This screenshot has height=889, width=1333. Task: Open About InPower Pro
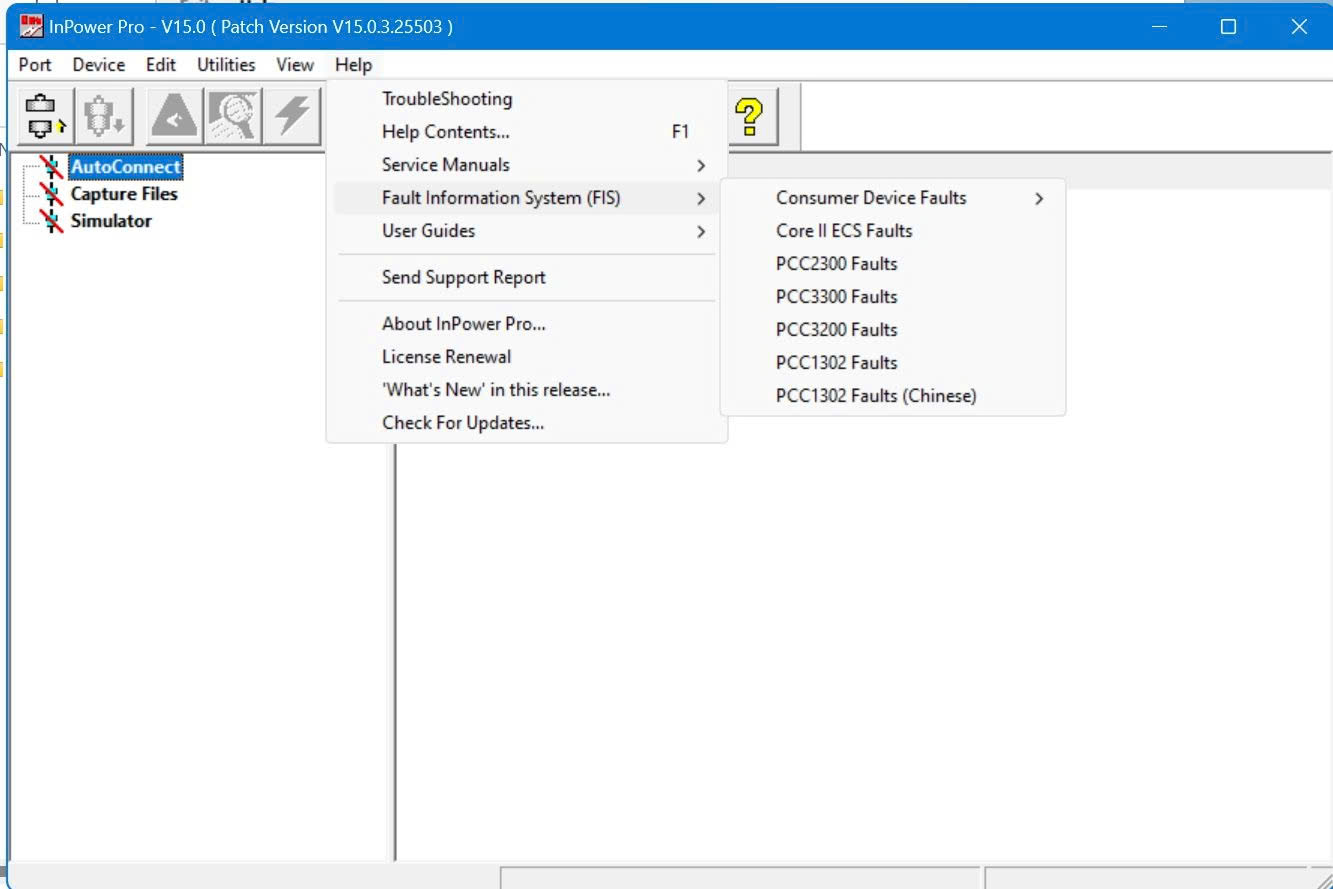[526, 324]
